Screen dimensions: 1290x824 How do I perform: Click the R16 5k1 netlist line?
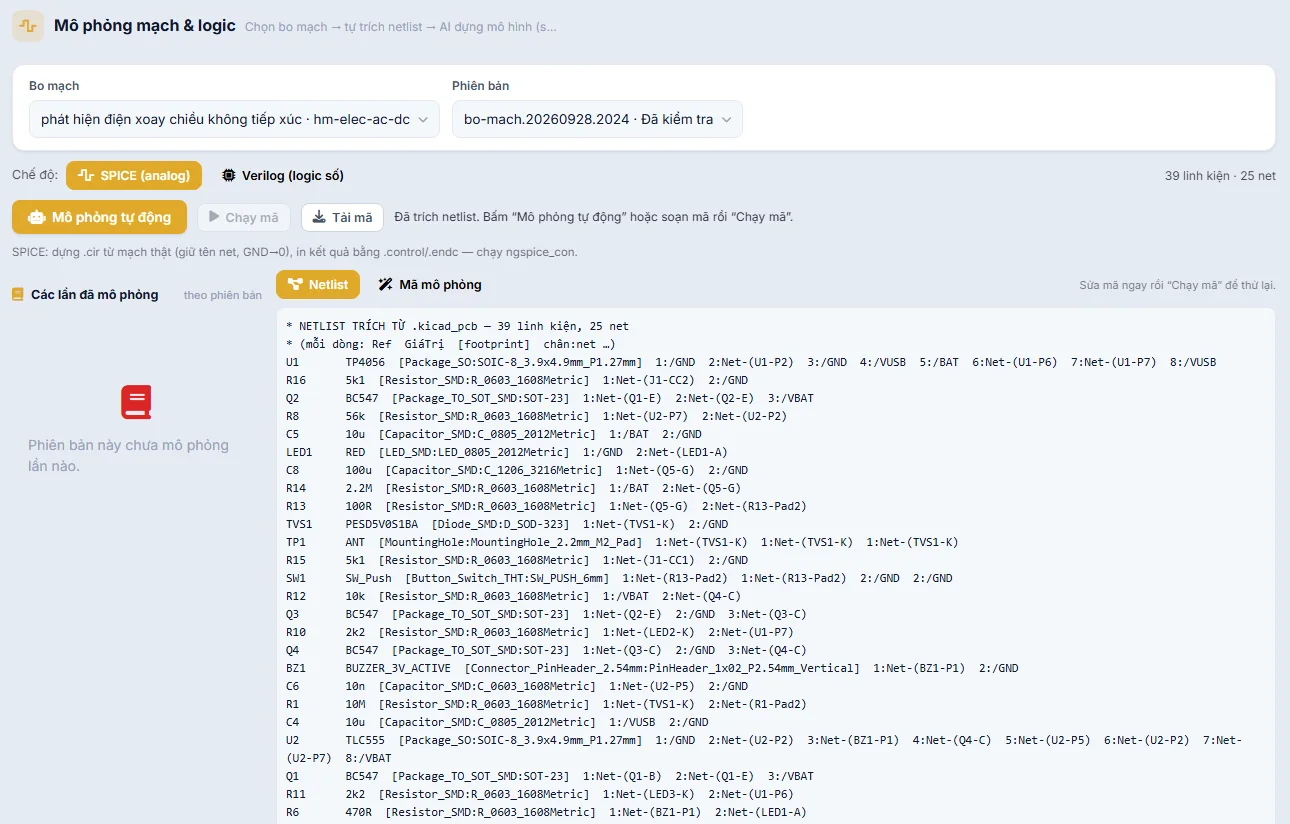517,380
